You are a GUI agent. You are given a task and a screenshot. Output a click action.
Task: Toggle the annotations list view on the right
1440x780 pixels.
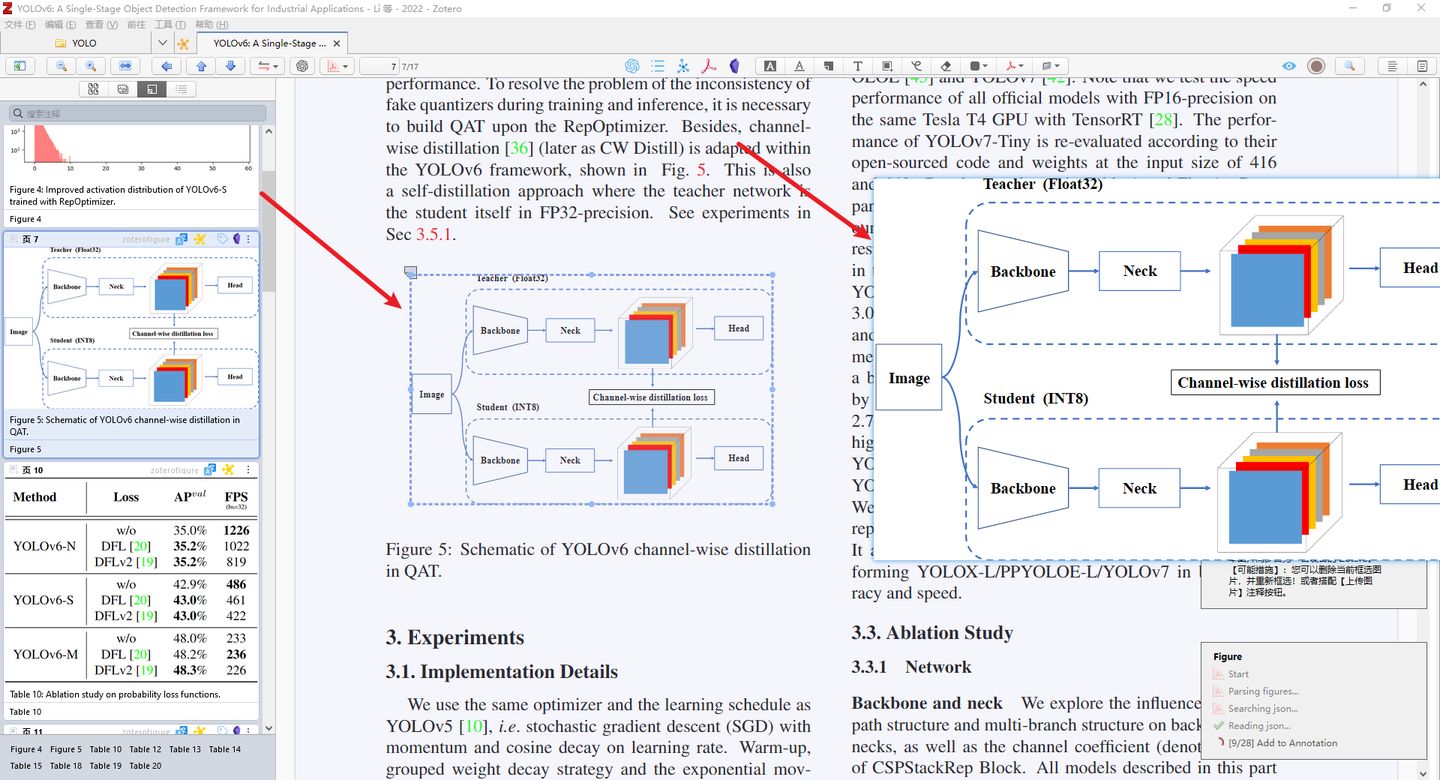(x=1422, y=65)
